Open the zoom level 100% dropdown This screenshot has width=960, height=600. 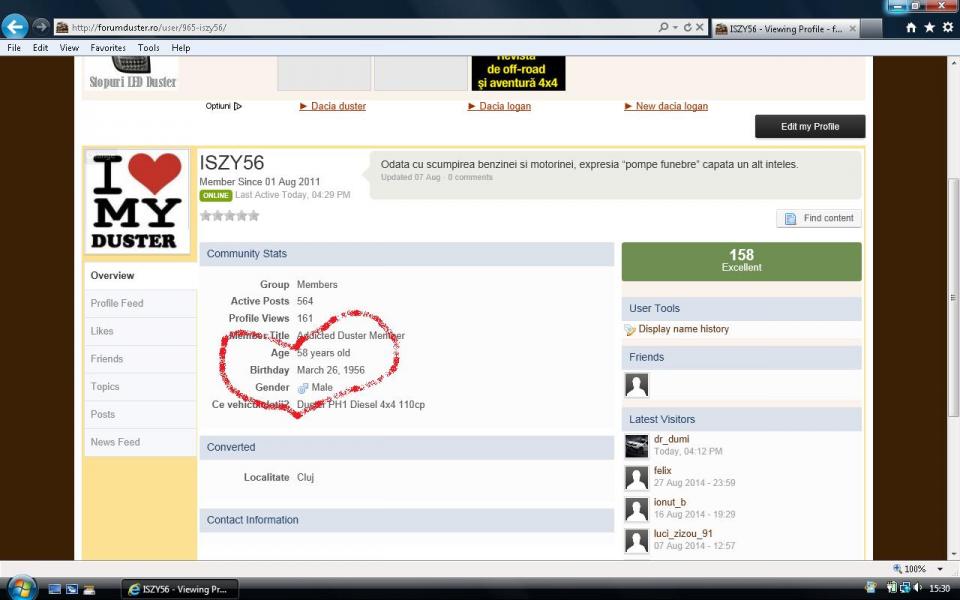(x=940, y=569)
